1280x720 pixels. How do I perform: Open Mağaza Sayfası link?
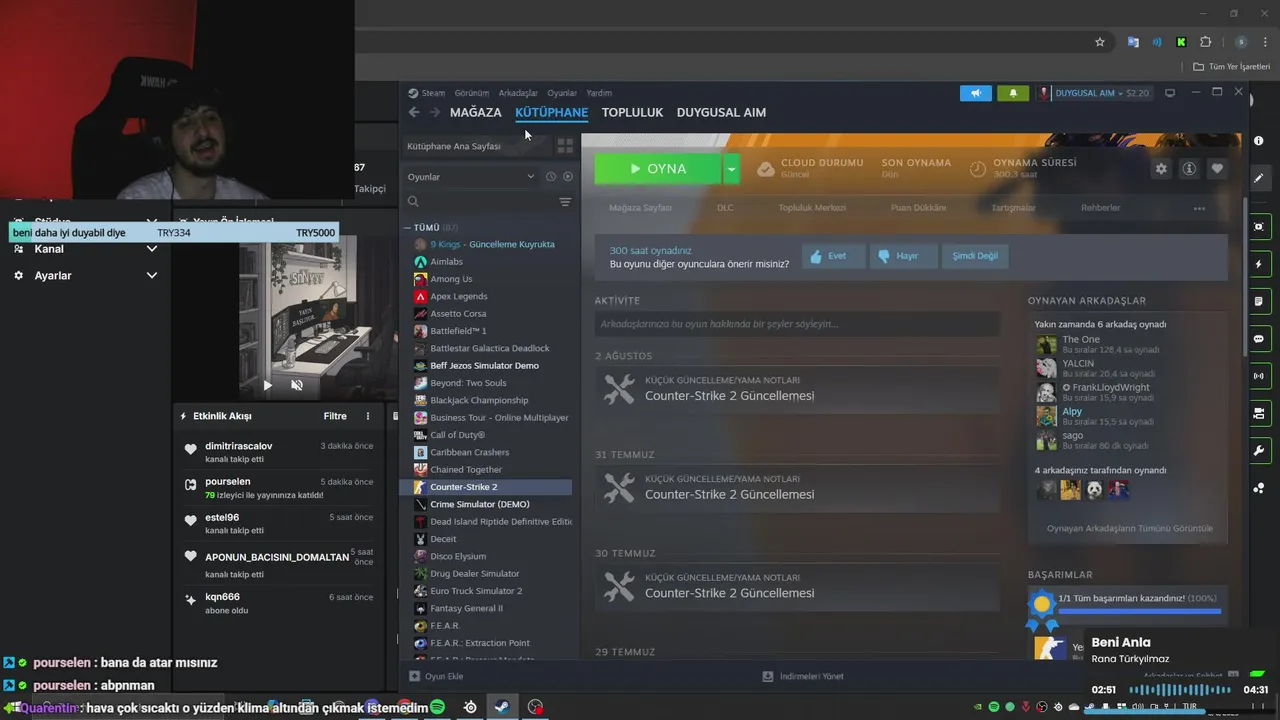640,208
